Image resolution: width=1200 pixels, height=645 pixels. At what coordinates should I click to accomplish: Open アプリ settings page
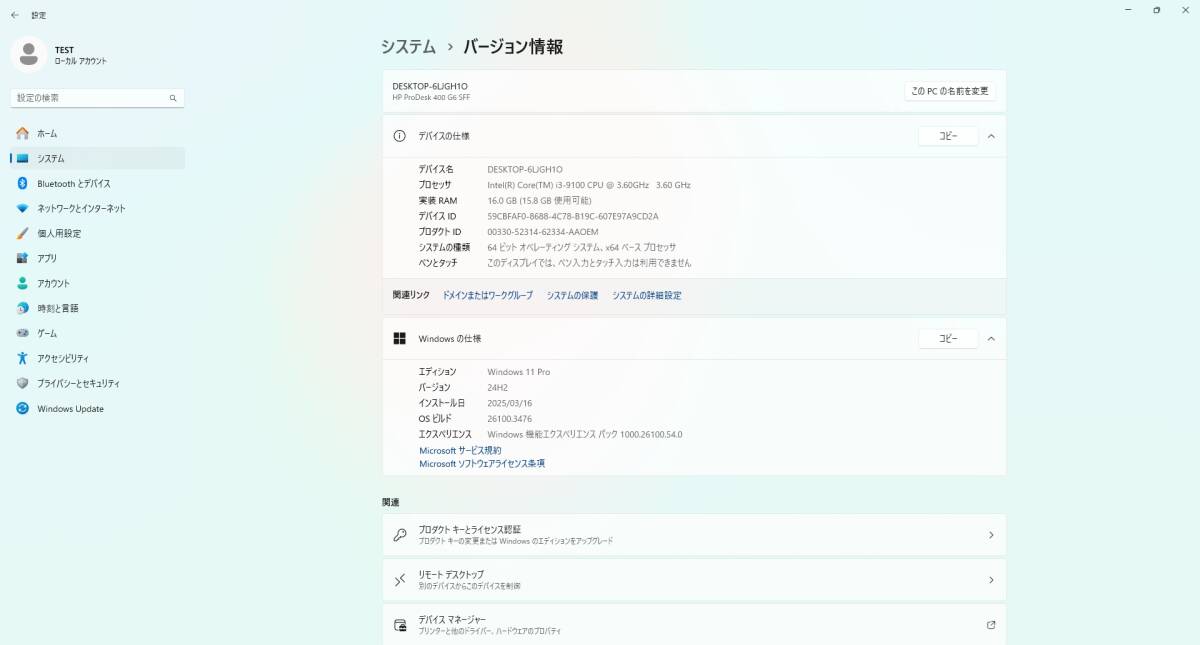pos(97,258)
